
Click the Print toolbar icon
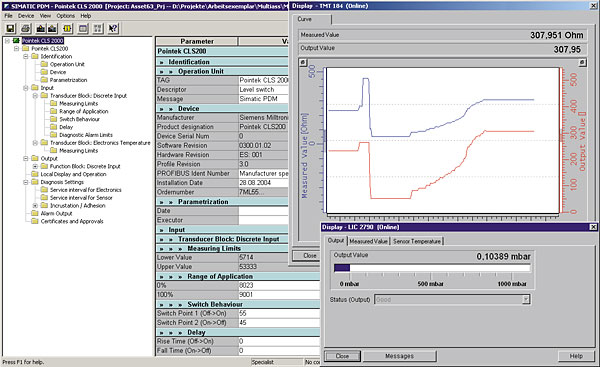pyautogui.click(x=26, y=28)
